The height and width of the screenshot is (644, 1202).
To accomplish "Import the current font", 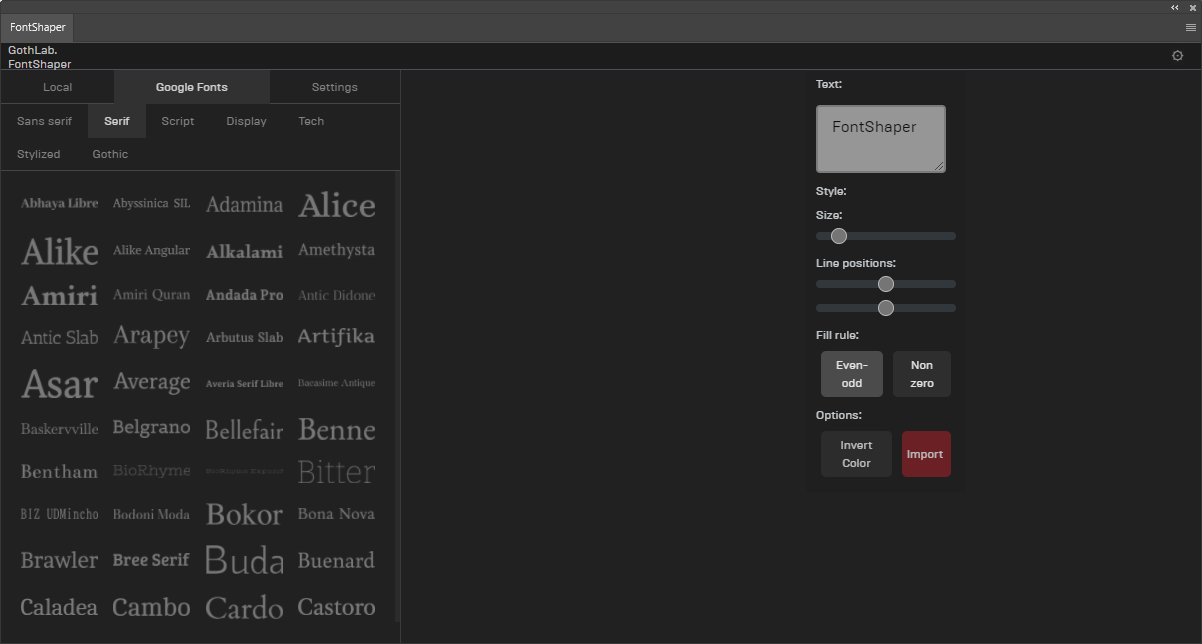I will (926, 453).
